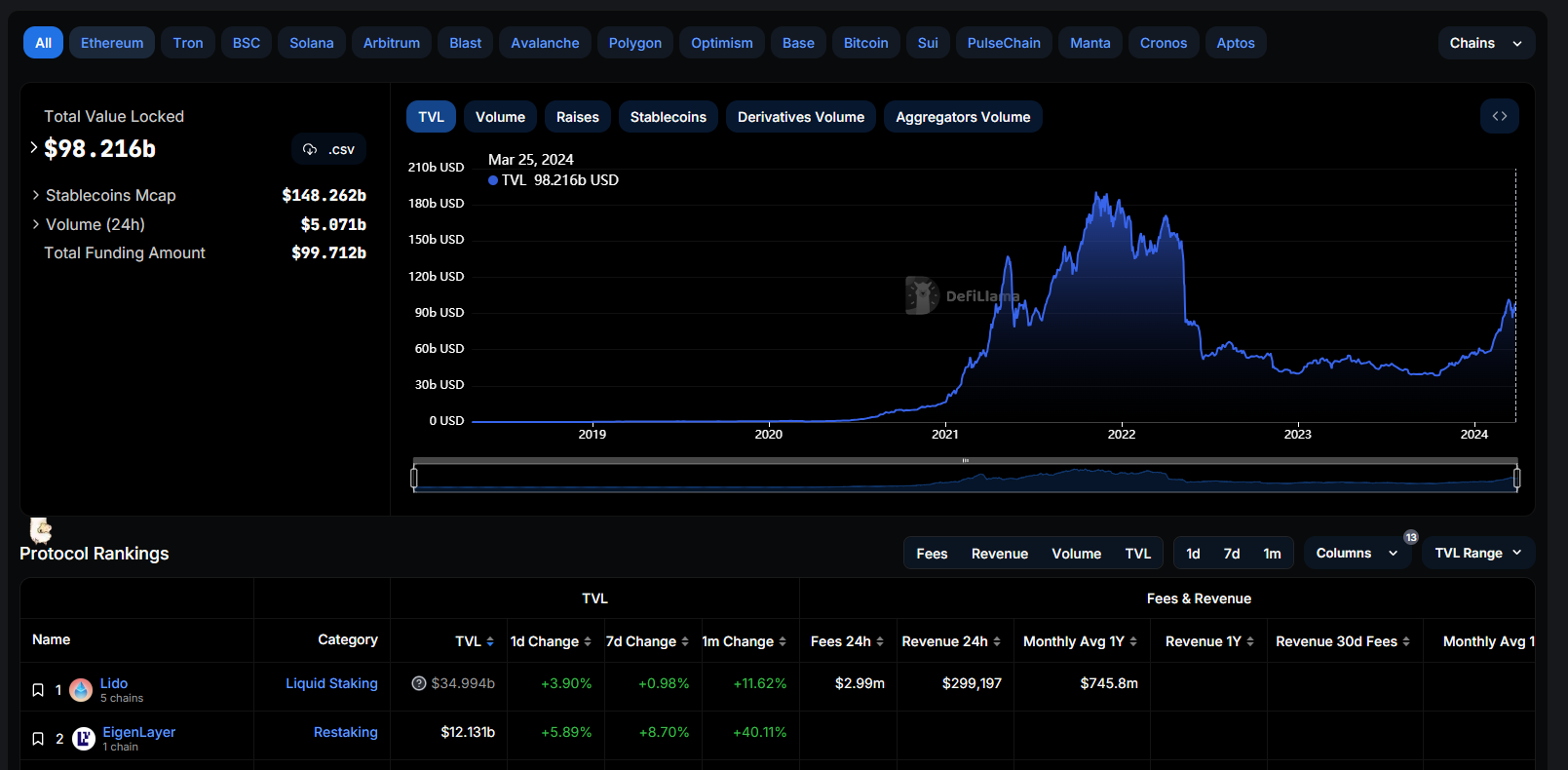
Task: Download data with the .csv button
Action: pos(328,149)
